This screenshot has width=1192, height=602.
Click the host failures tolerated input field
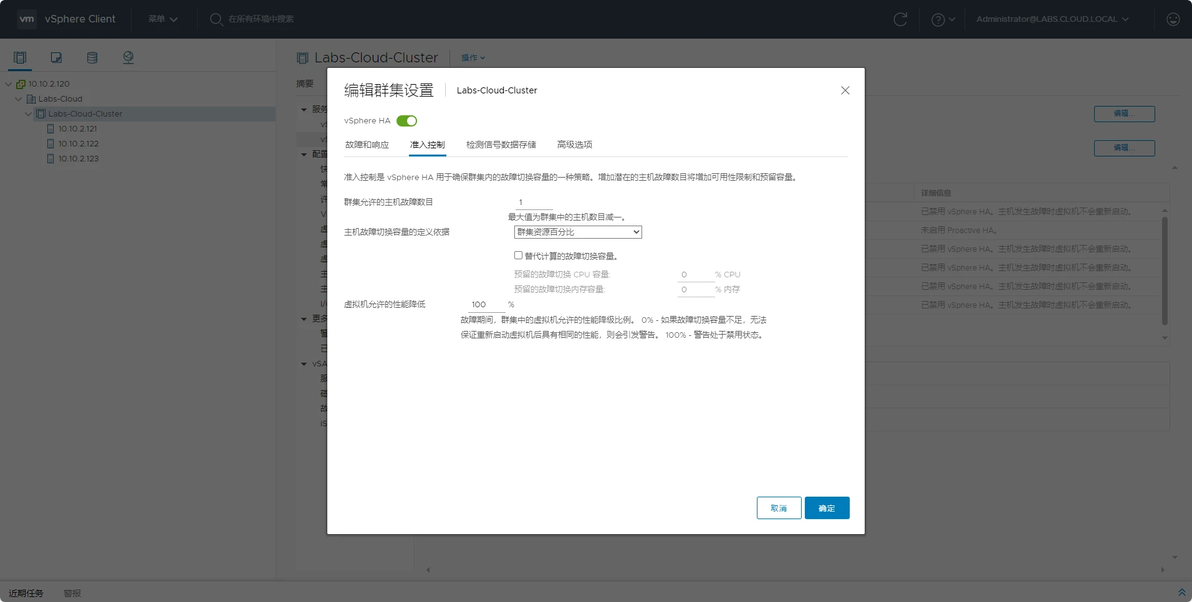pyautogui.click(x=534, y=202)
